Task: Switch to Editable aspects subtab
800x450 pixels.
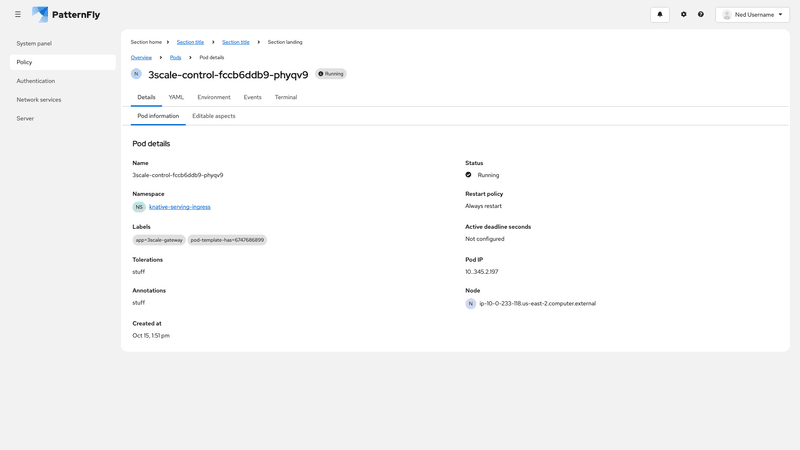Action: pos(214,116)
